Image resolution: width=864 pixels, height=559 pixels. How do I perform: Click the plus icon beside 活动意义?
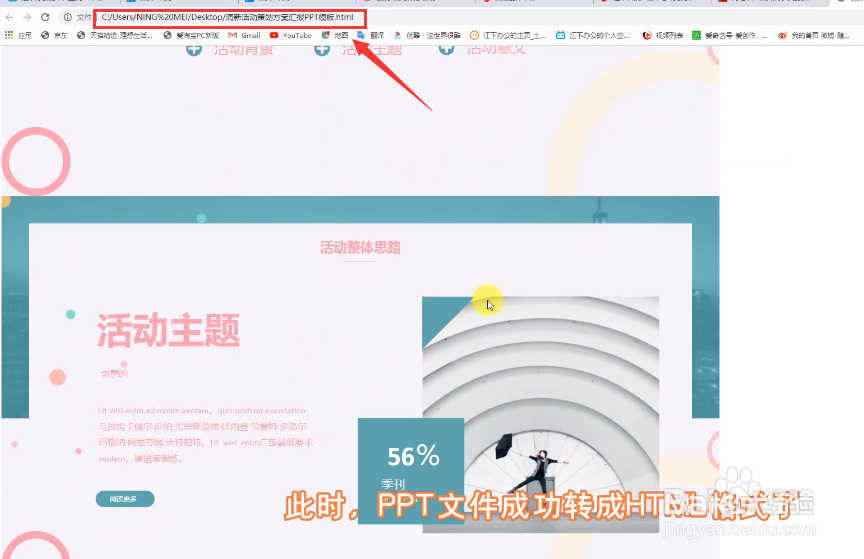click(446, 50)
